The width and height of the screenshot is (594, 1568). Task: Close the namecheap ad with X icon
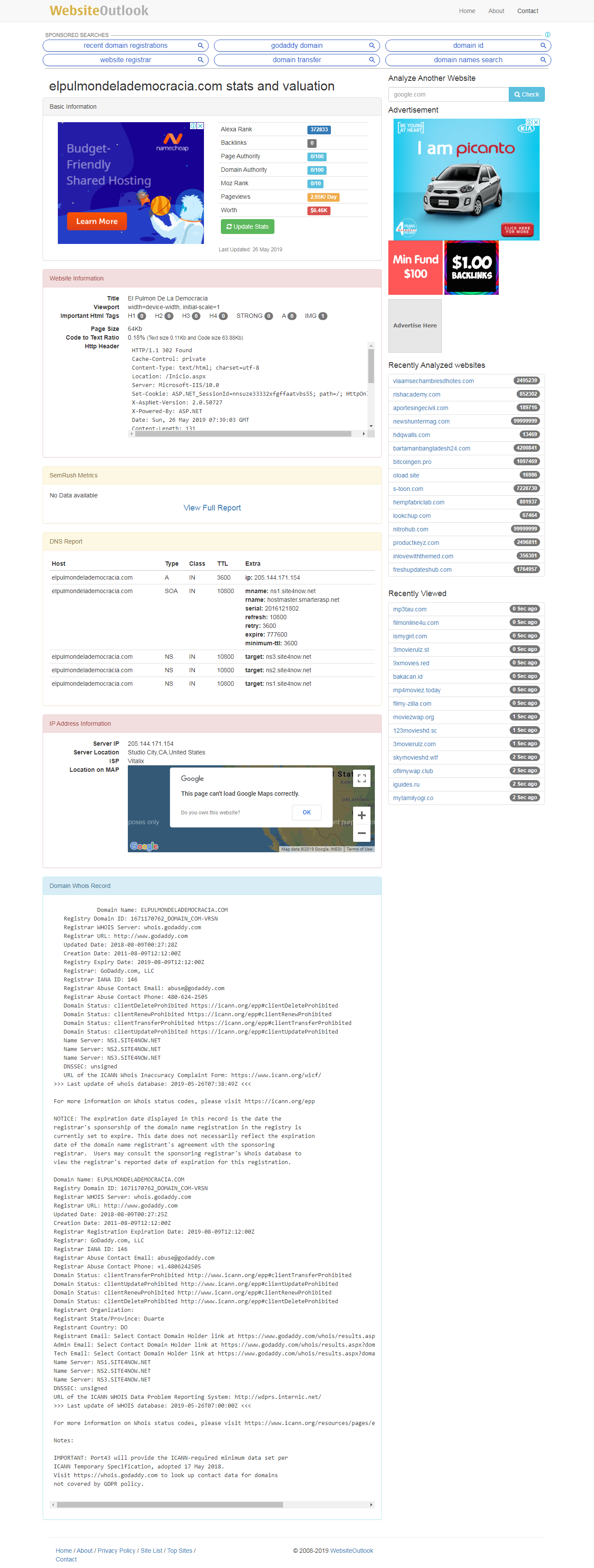201,126
